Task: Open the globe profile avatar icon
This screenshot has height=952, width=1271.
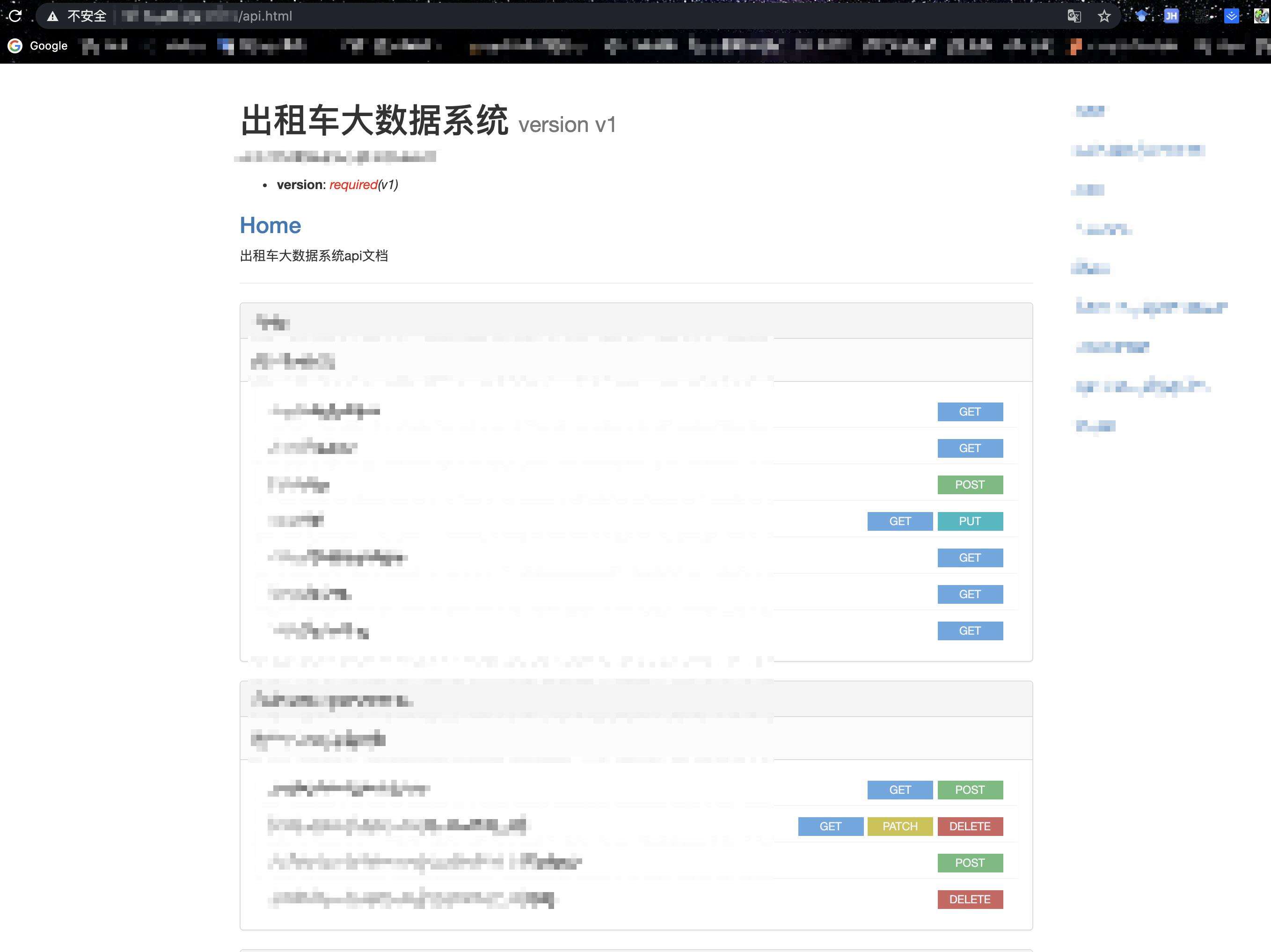Action: (1261, 16)
